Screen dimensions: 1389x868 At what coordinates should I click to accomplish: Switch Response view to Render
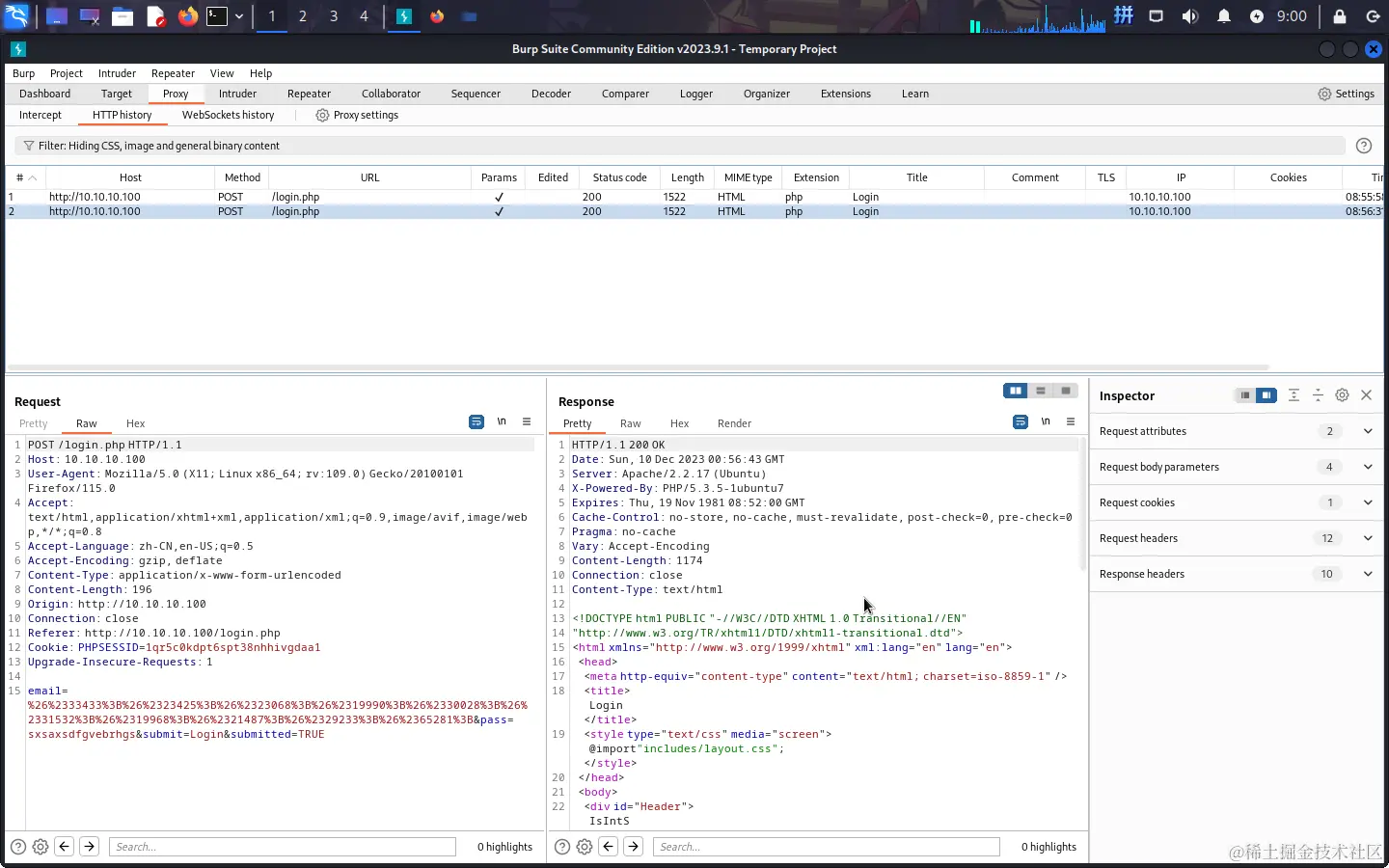pyautogui.click(x=734, y=423)
